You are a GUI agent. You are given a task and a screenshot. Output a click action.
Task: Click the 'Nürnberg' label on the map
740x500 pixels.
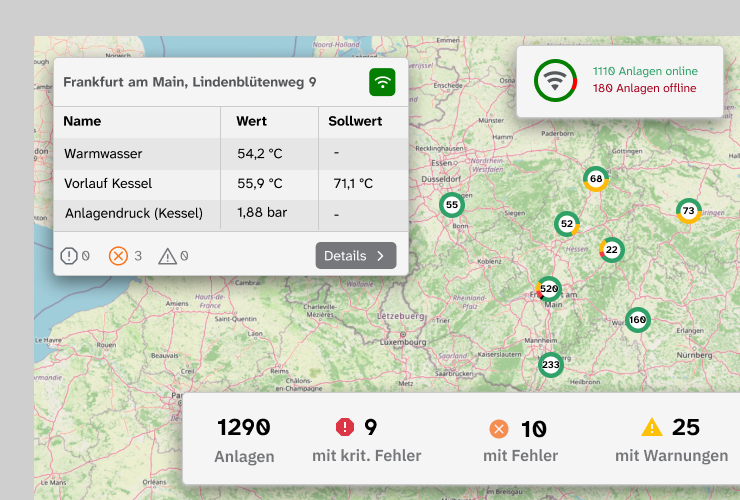pos(694,355)
